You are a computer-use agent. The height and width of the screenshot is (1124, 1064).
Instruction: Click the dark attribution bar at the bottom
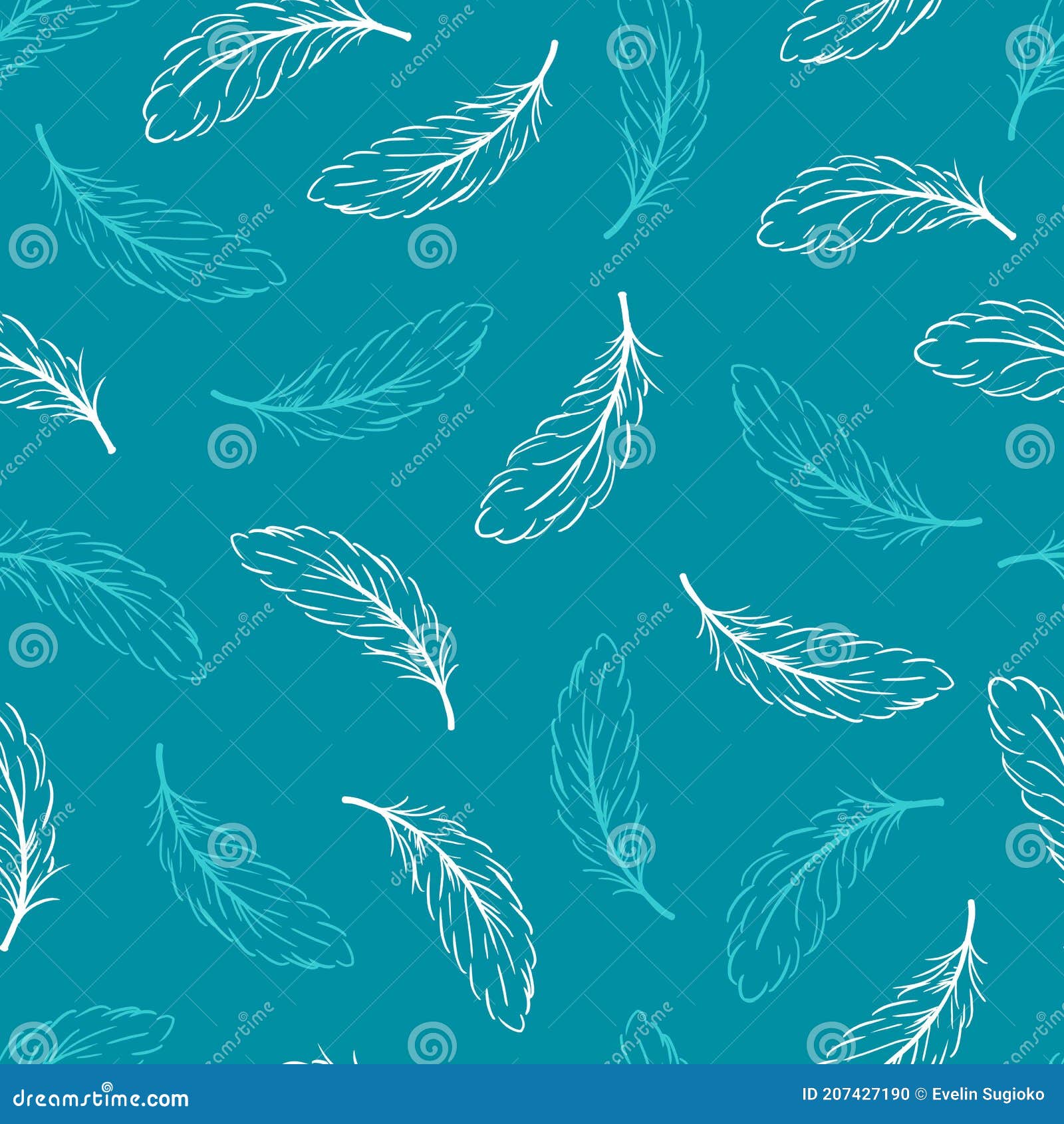pos(532,1096)
